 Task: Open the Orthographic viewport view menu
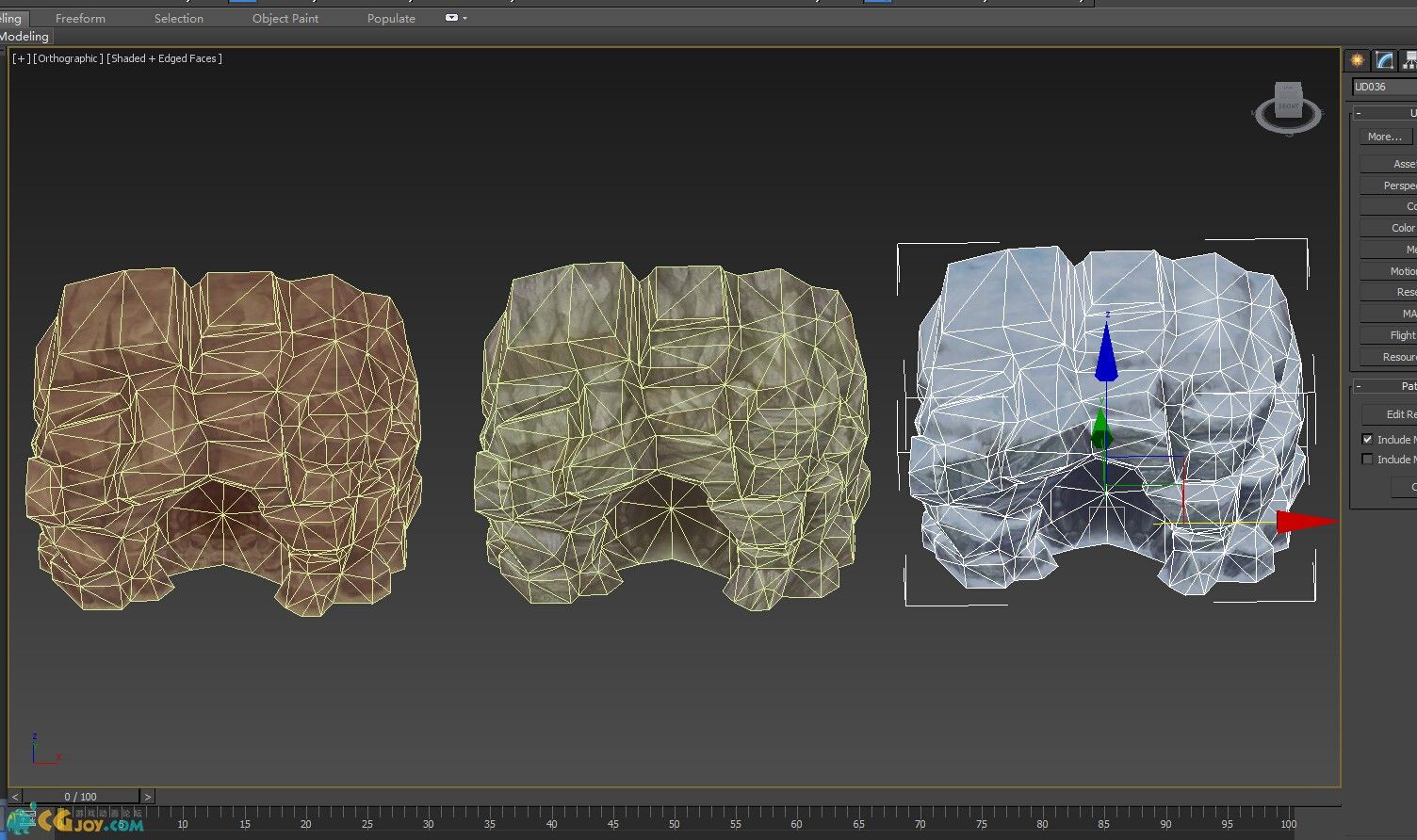[68, 58]
